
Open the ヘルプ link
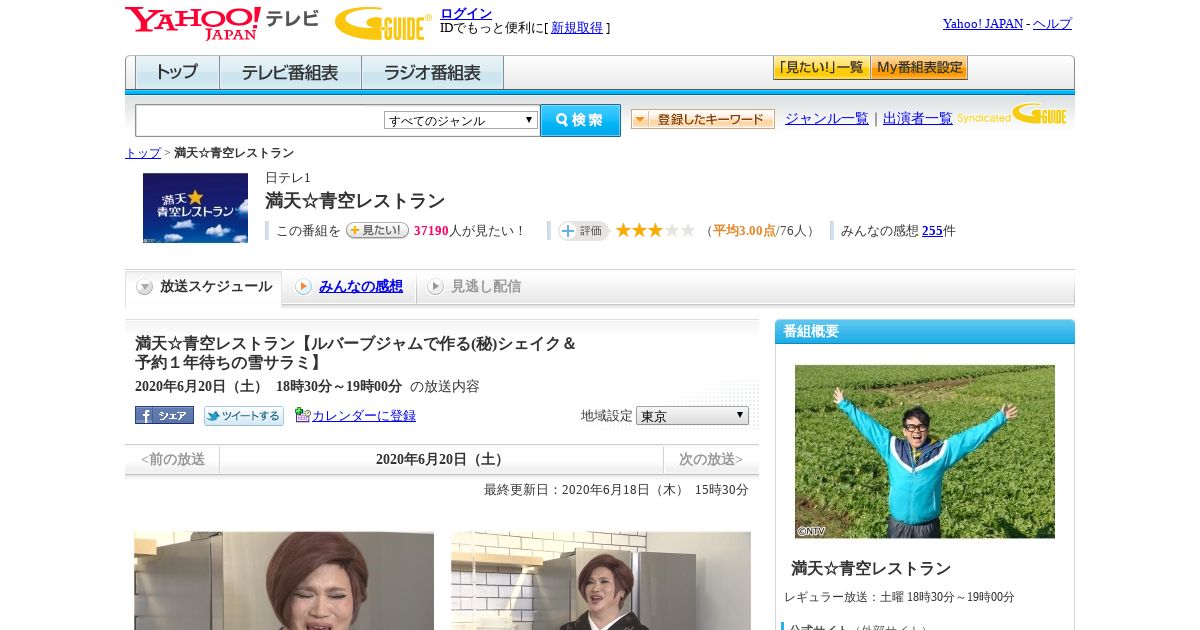(x=1052, y=24)
